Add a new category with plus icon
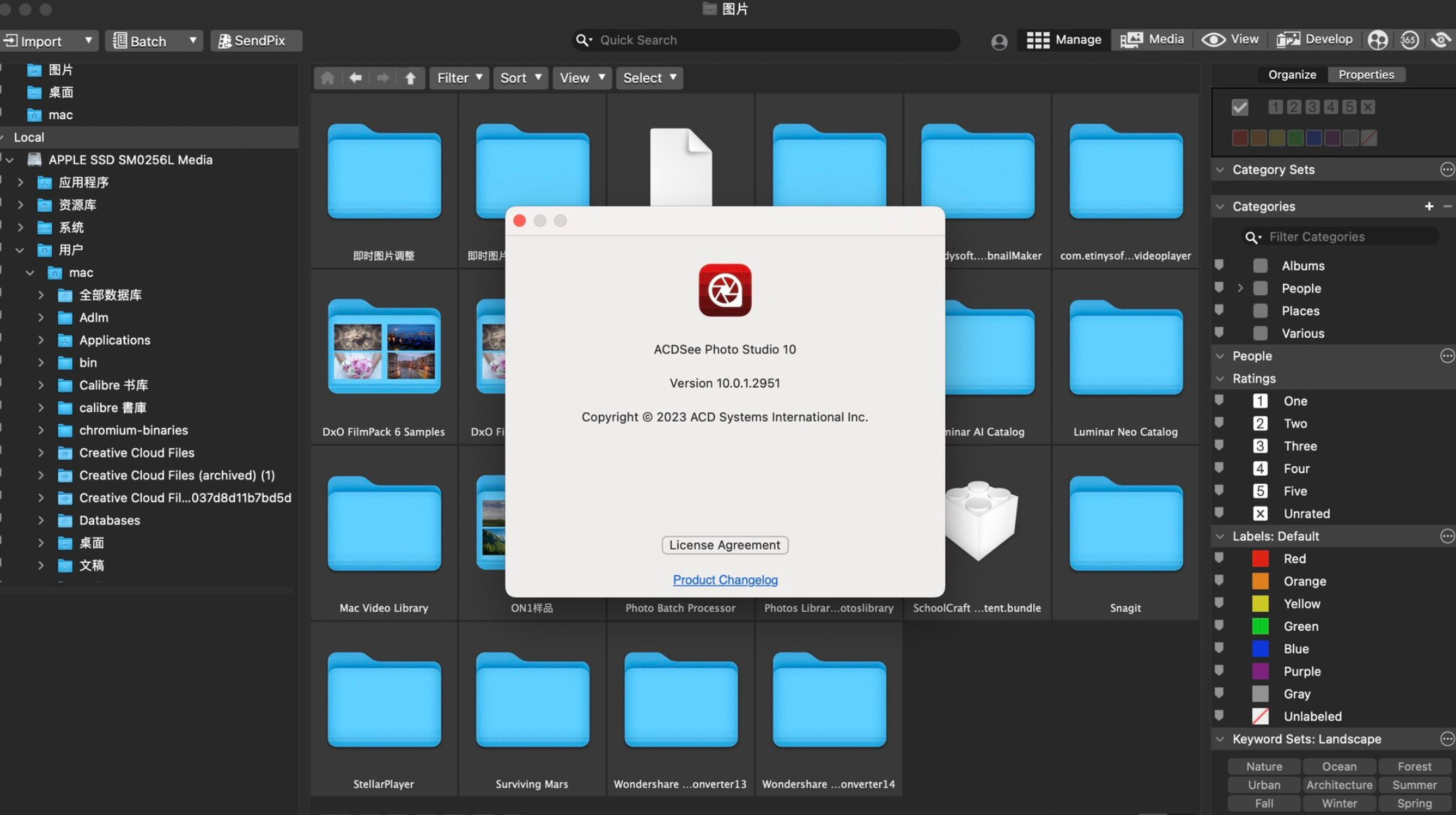 (1429, 206)
